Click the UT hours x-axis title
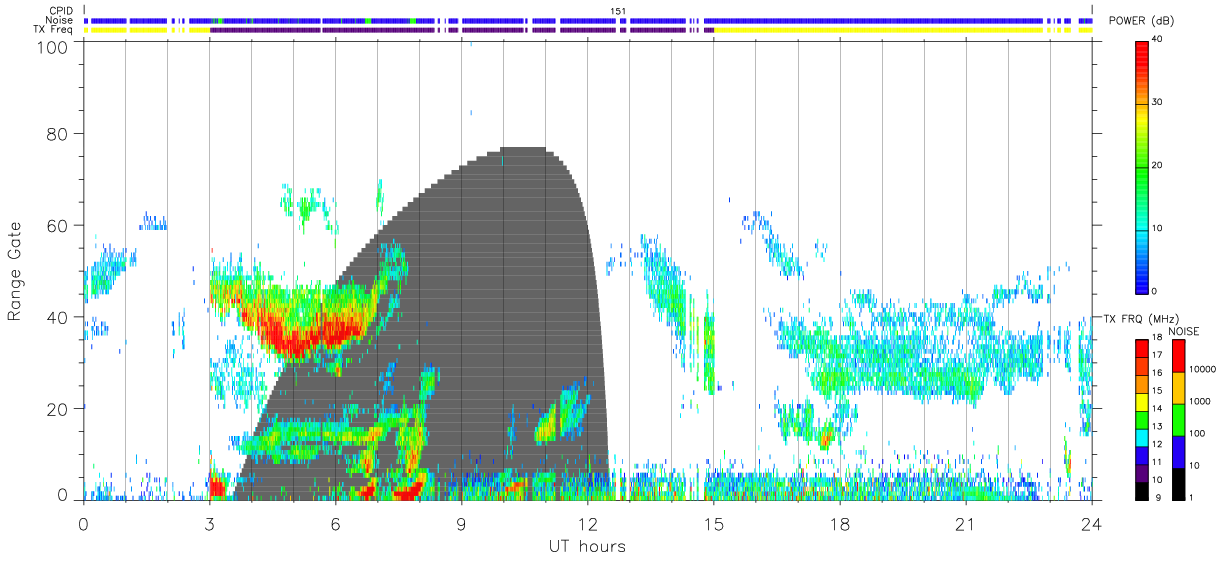 point(587,546)
